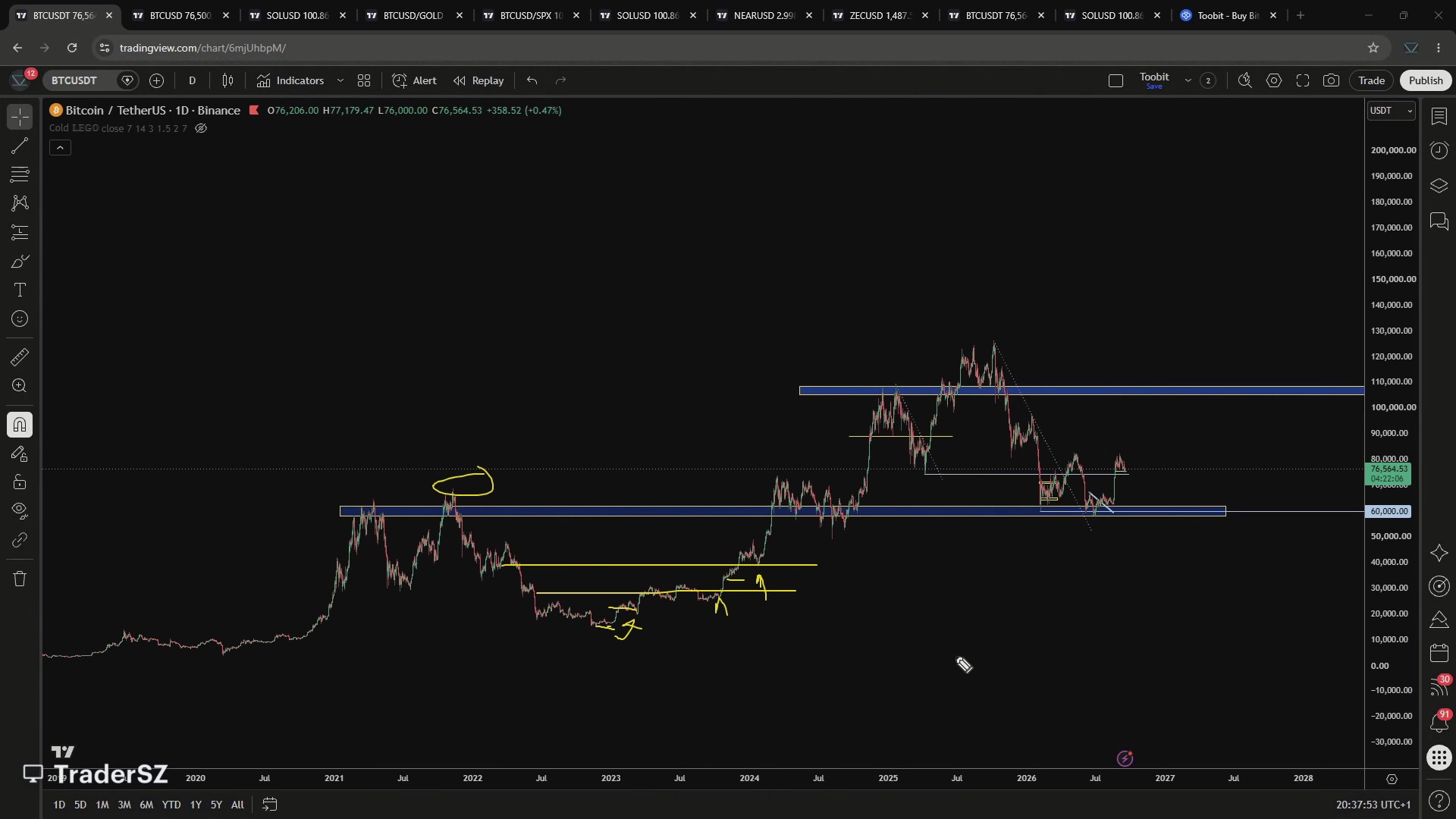Viewport: 1456px width, 819px height.
Task: Open the Trade panel button
Action: [1371, 80]
